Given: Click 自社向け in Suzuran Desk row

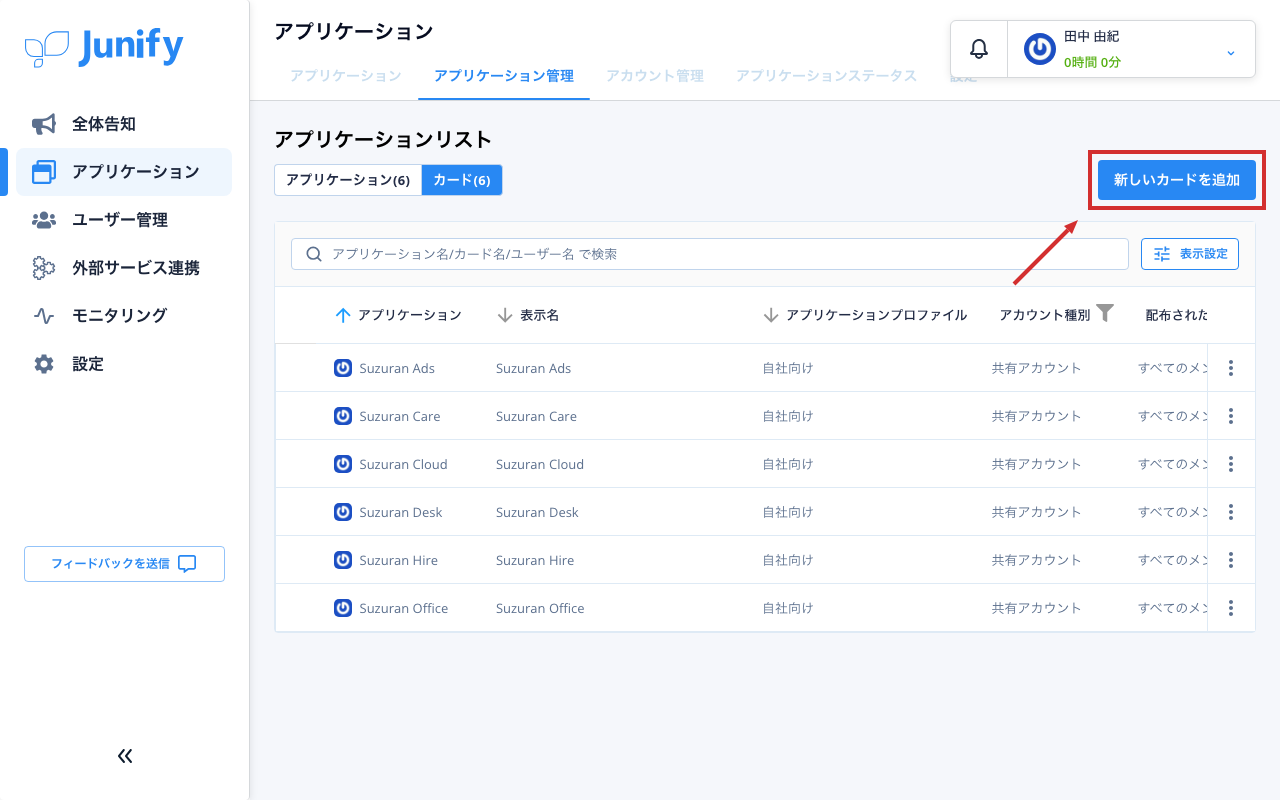Looking at the screenshot, I should [788, 512].
